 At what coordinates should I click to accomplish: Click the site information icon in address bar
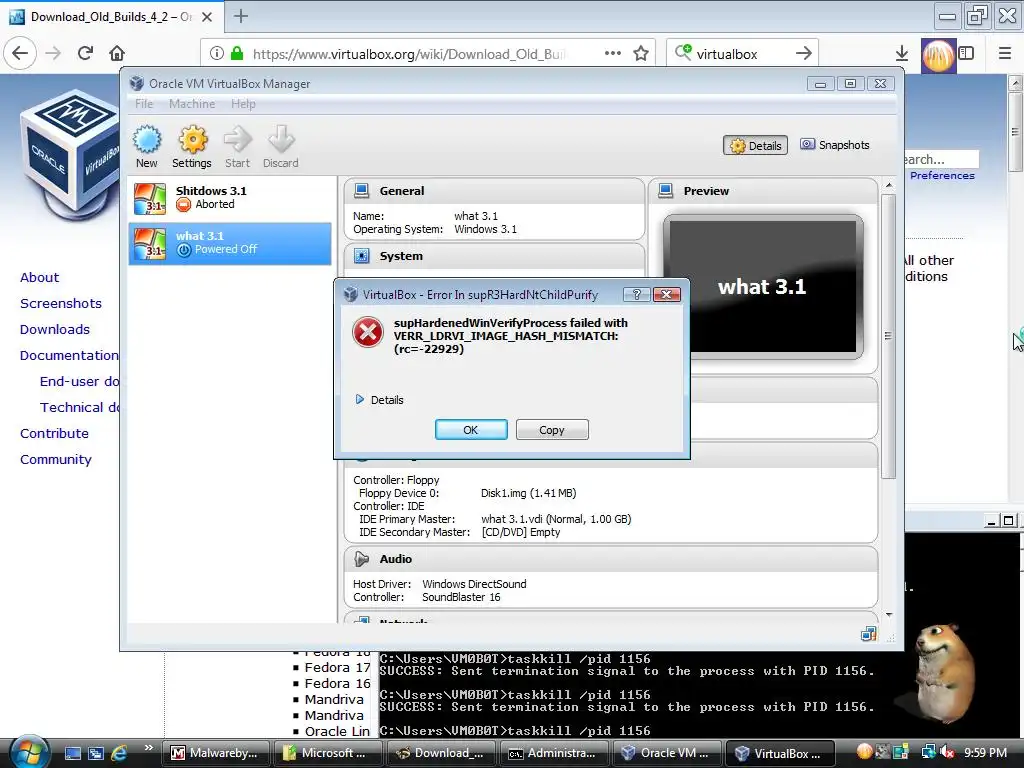click(217, 53)
